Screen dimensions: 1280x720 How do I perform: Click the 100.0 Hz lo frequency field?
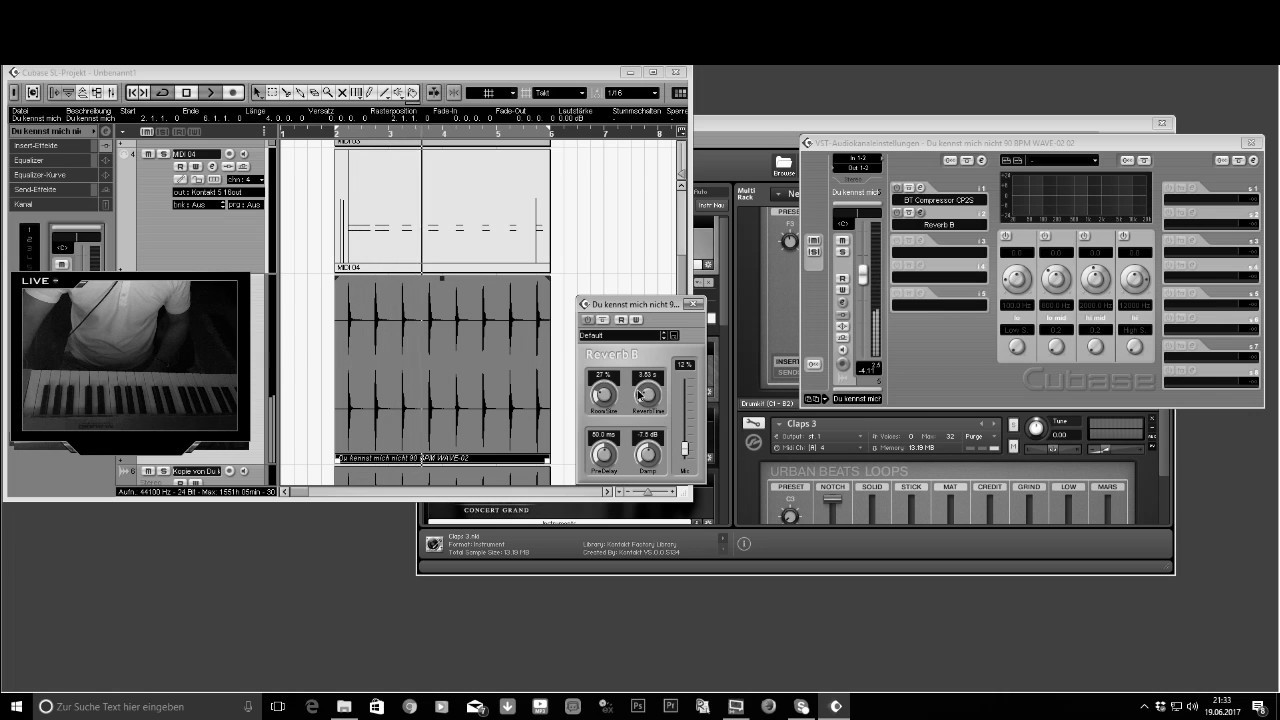pyautogui.click(x=1016, y=305)
